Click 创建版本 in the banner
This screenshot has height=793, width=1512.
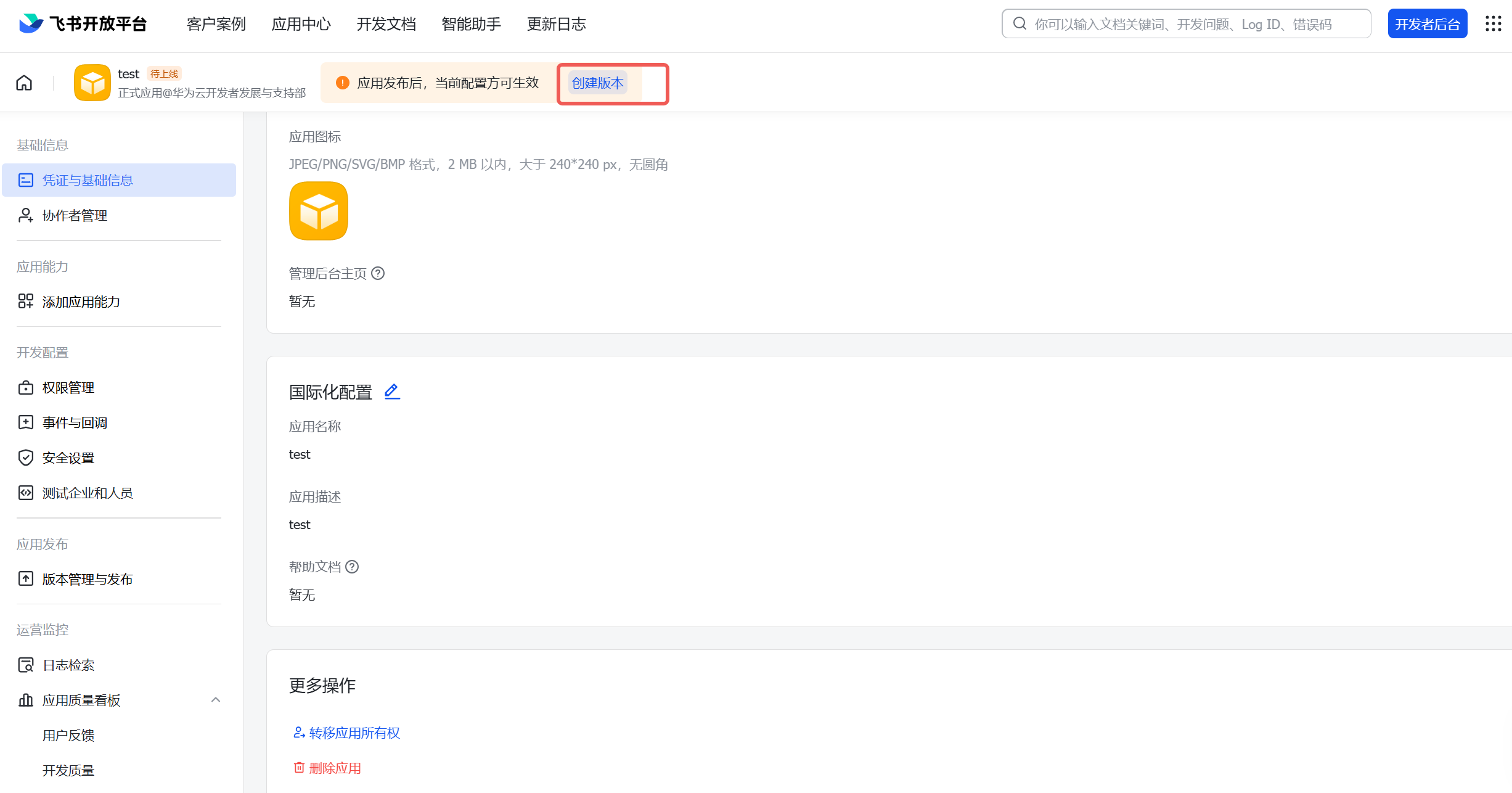[598, 83]
